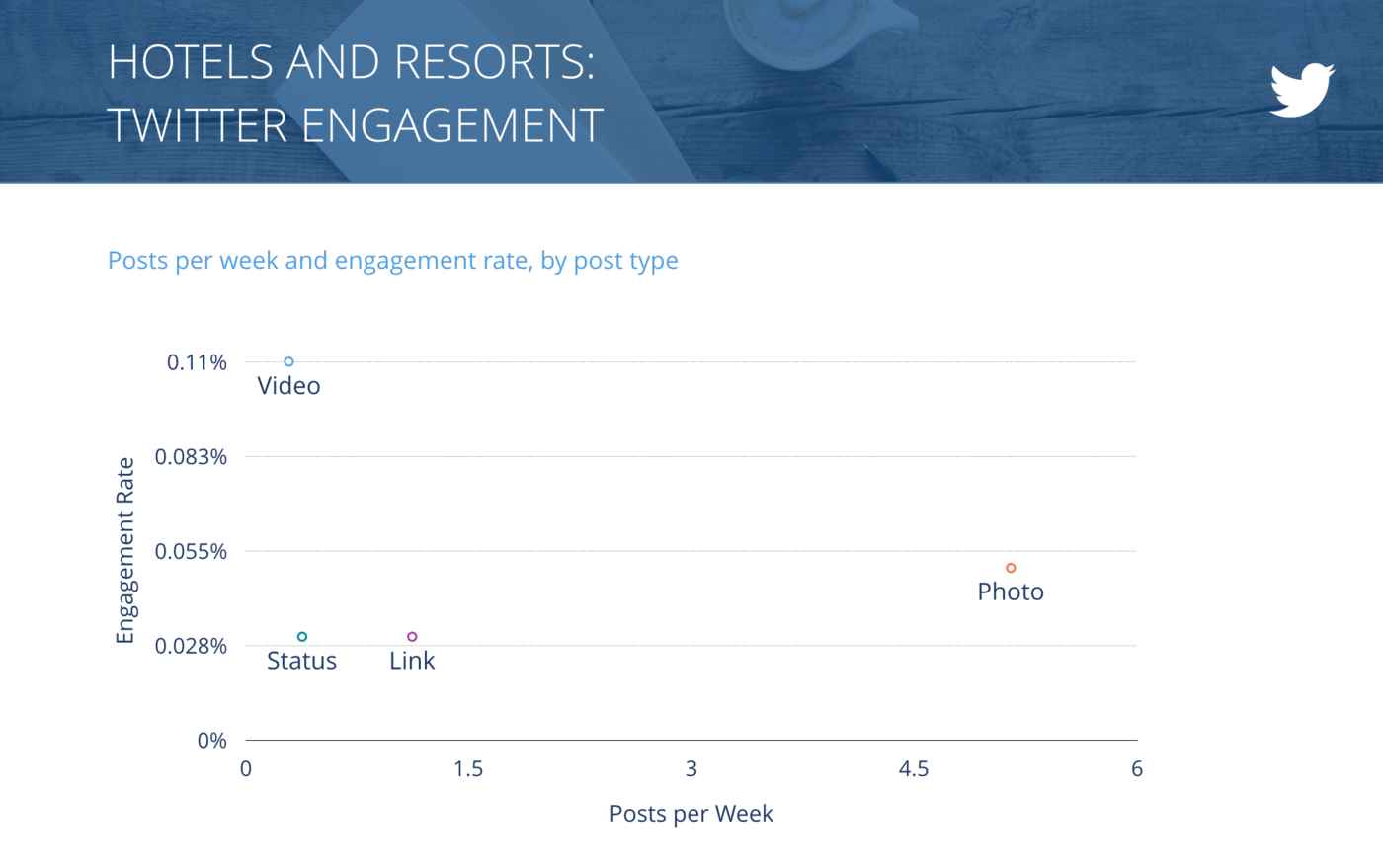Click the x-axis tick label '4.5'

pyautogui.click(x=914, y=769)
